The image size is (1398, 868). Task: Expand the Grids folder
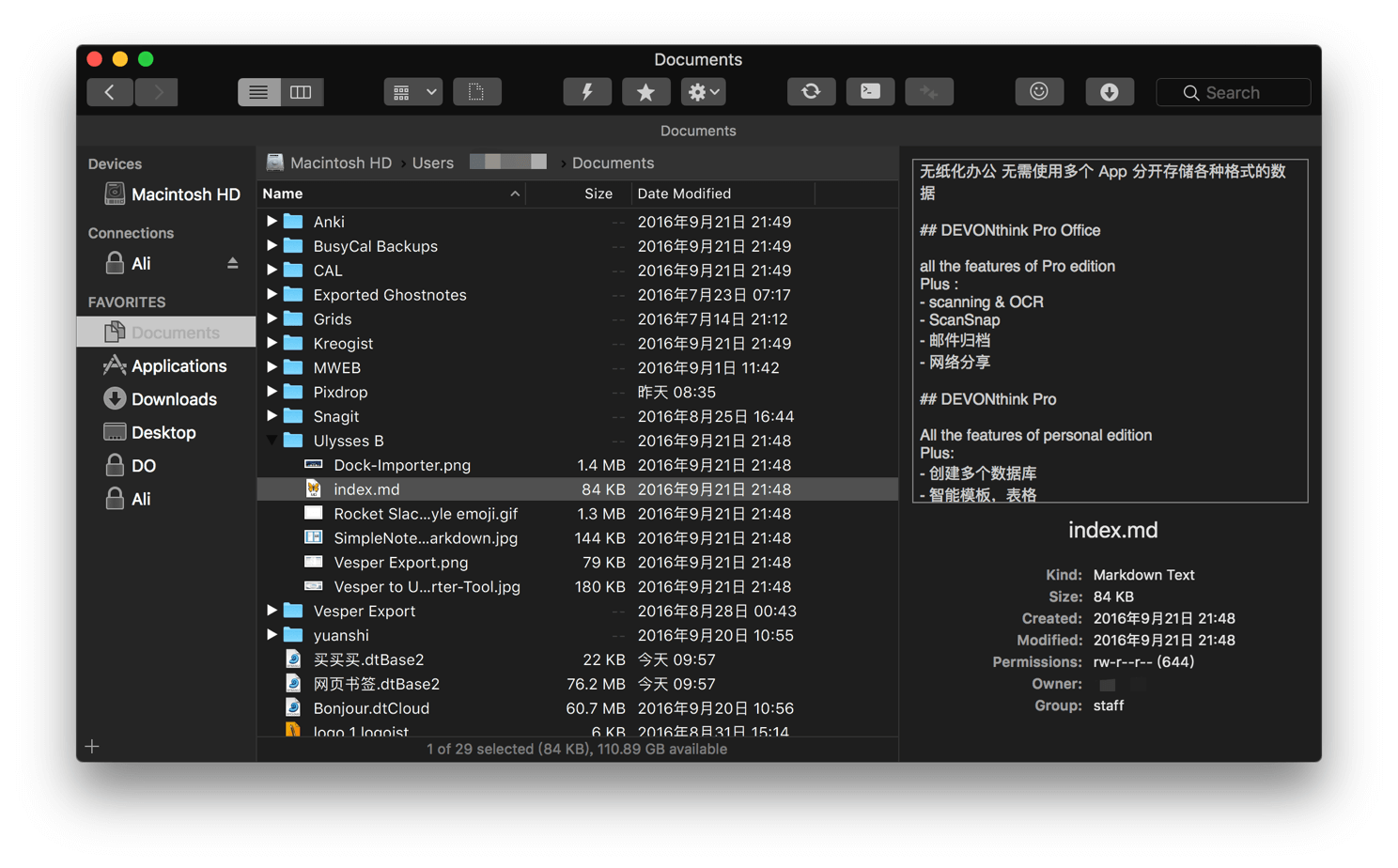click(x=272, y=319)
